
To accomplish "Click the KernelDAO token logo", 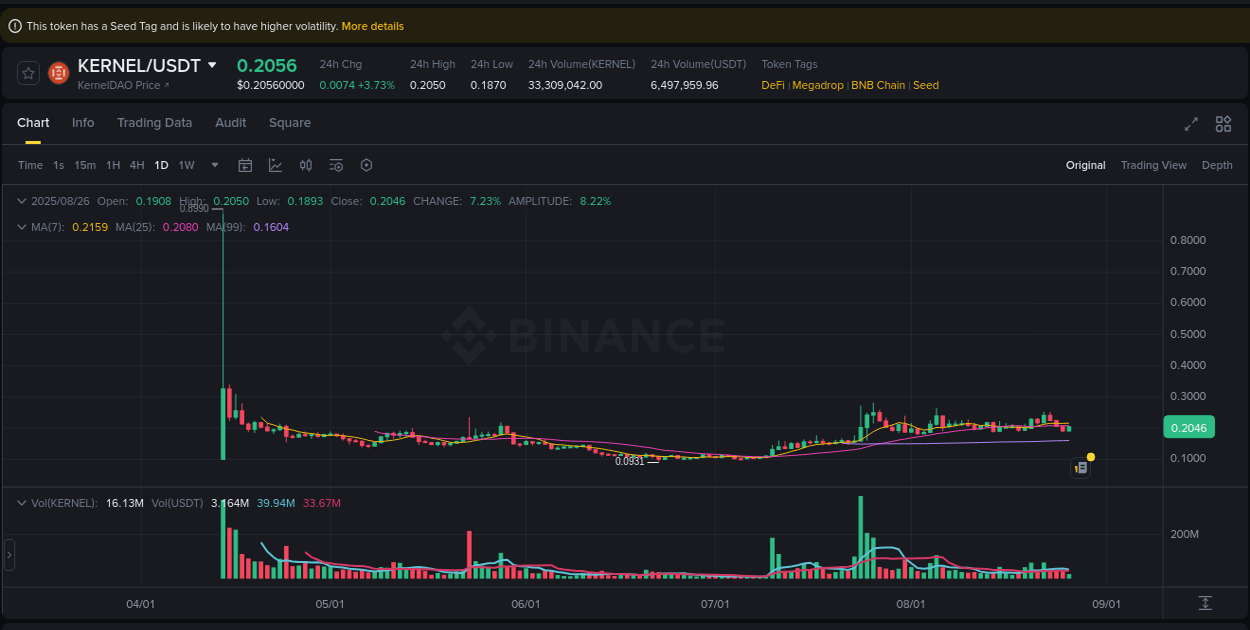I will click(58, 72).
